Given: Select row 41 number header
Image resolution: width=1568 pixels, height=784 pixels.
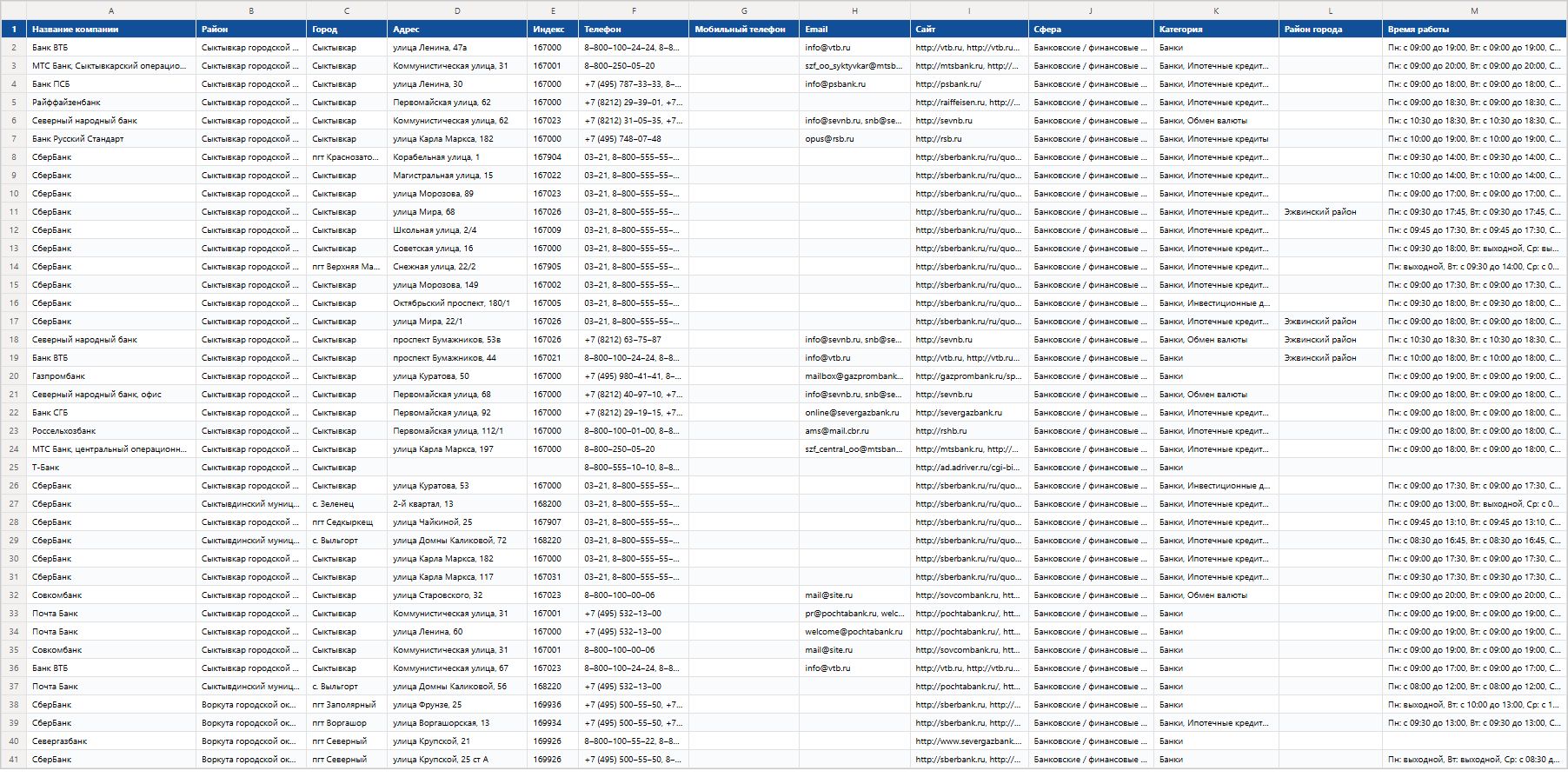Looking at the screenshot, I should click(14, 760).
